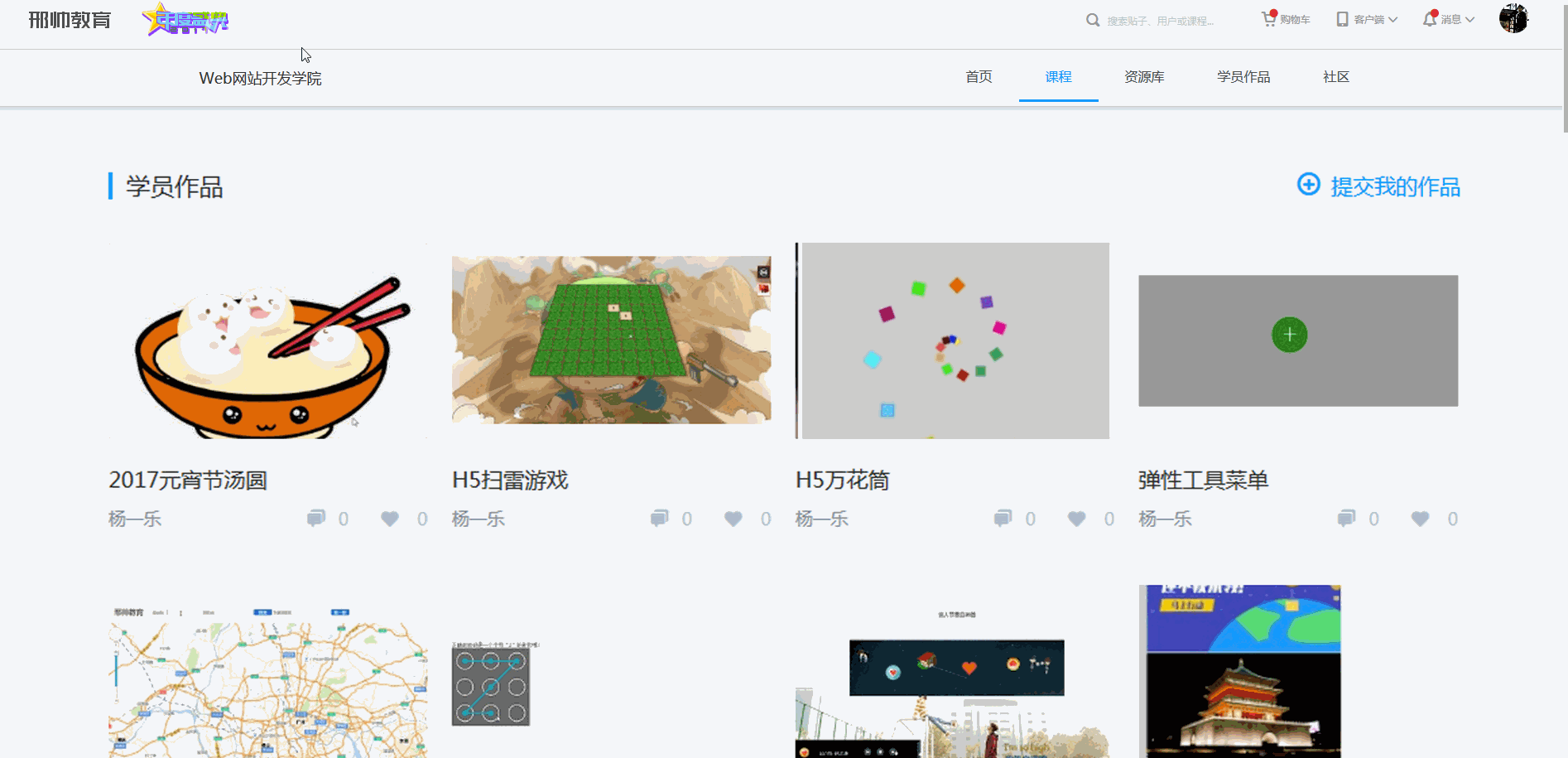
Task: Like 2017元宵节汤圆 using its heart icon
Action: point(389,519)
